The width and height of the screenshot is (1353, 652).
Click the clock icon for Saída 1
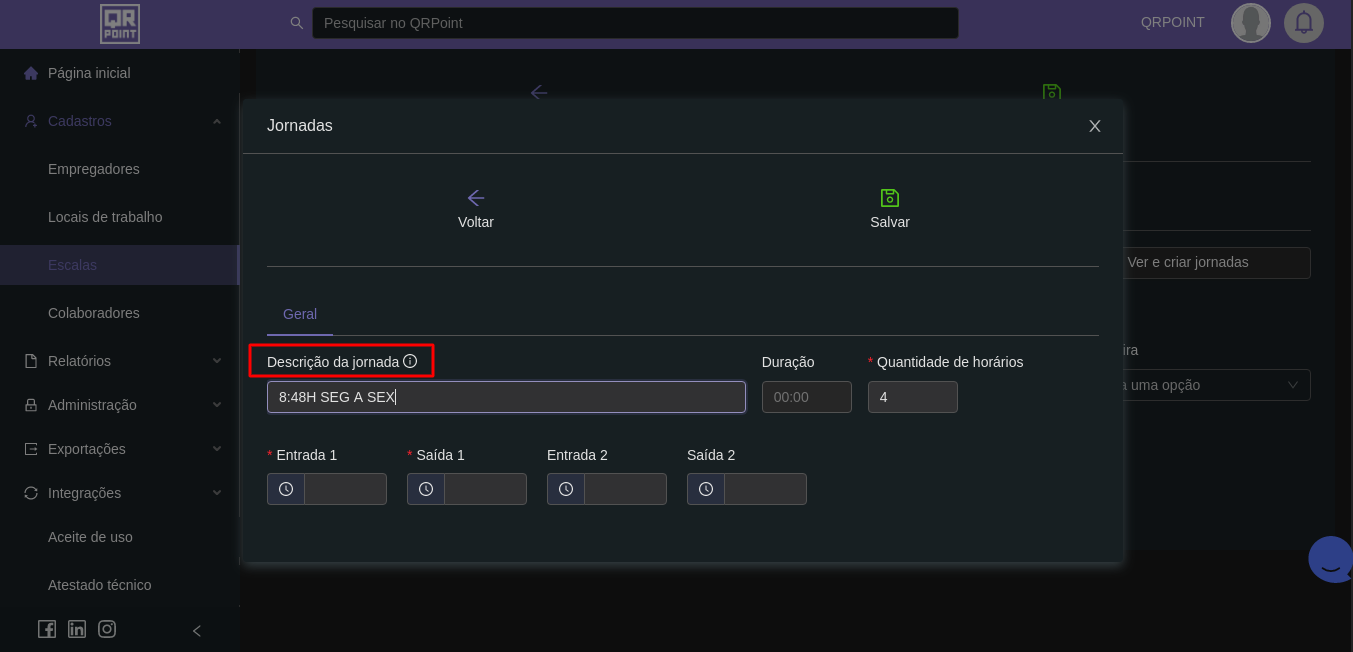[426, 489]
